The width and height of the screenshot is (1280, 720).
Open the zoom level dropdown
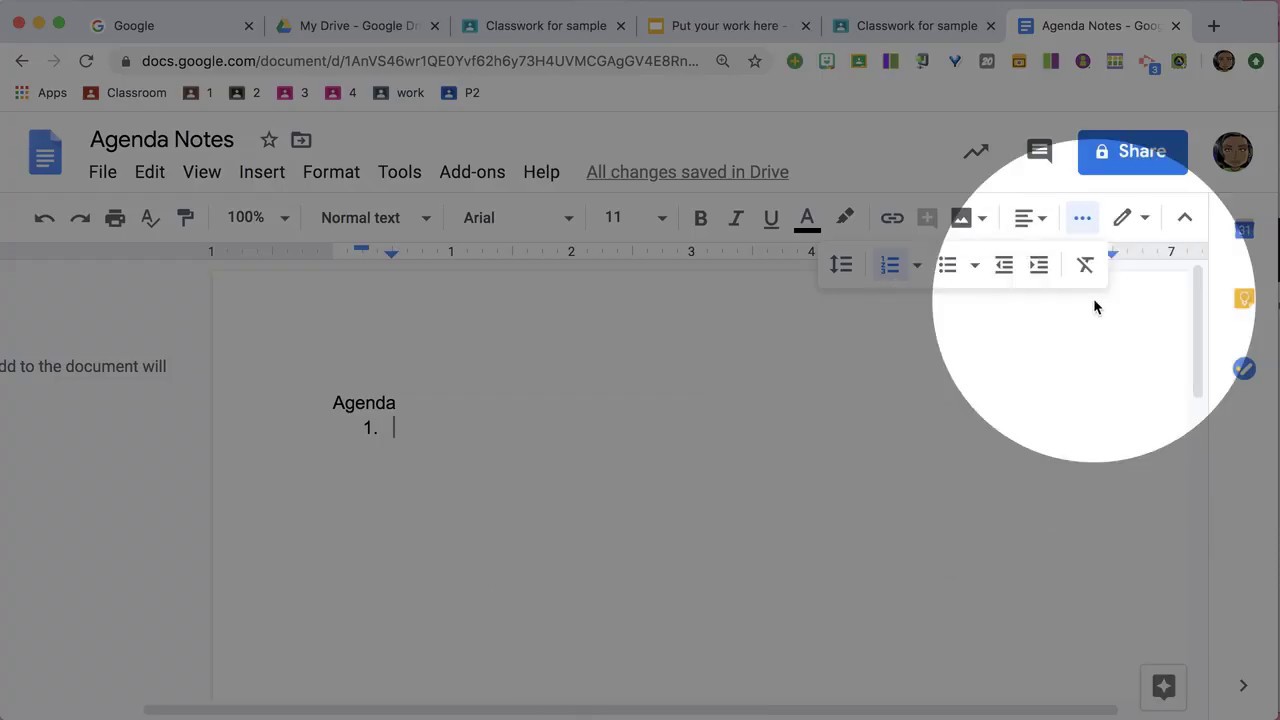coord(258,218)
